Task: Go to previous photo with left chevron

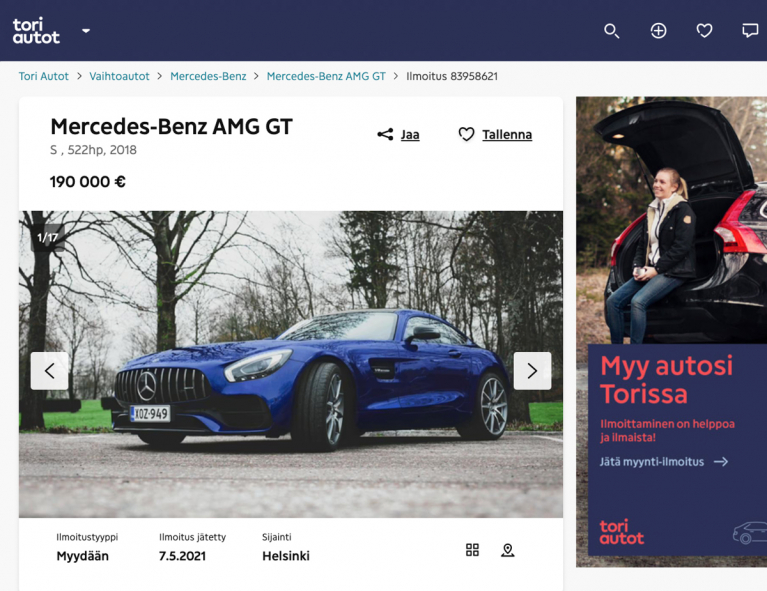Action: click(49, 371)
